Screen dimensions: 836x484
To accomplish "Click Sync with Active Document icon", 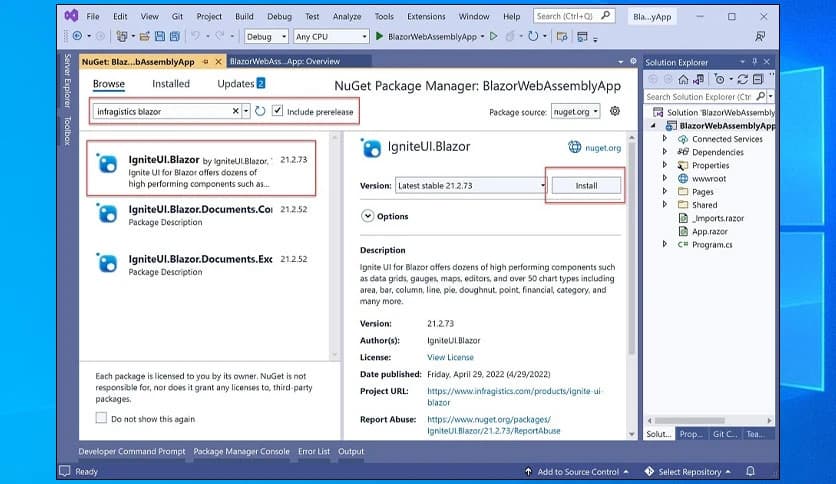I will pos(742,79).
